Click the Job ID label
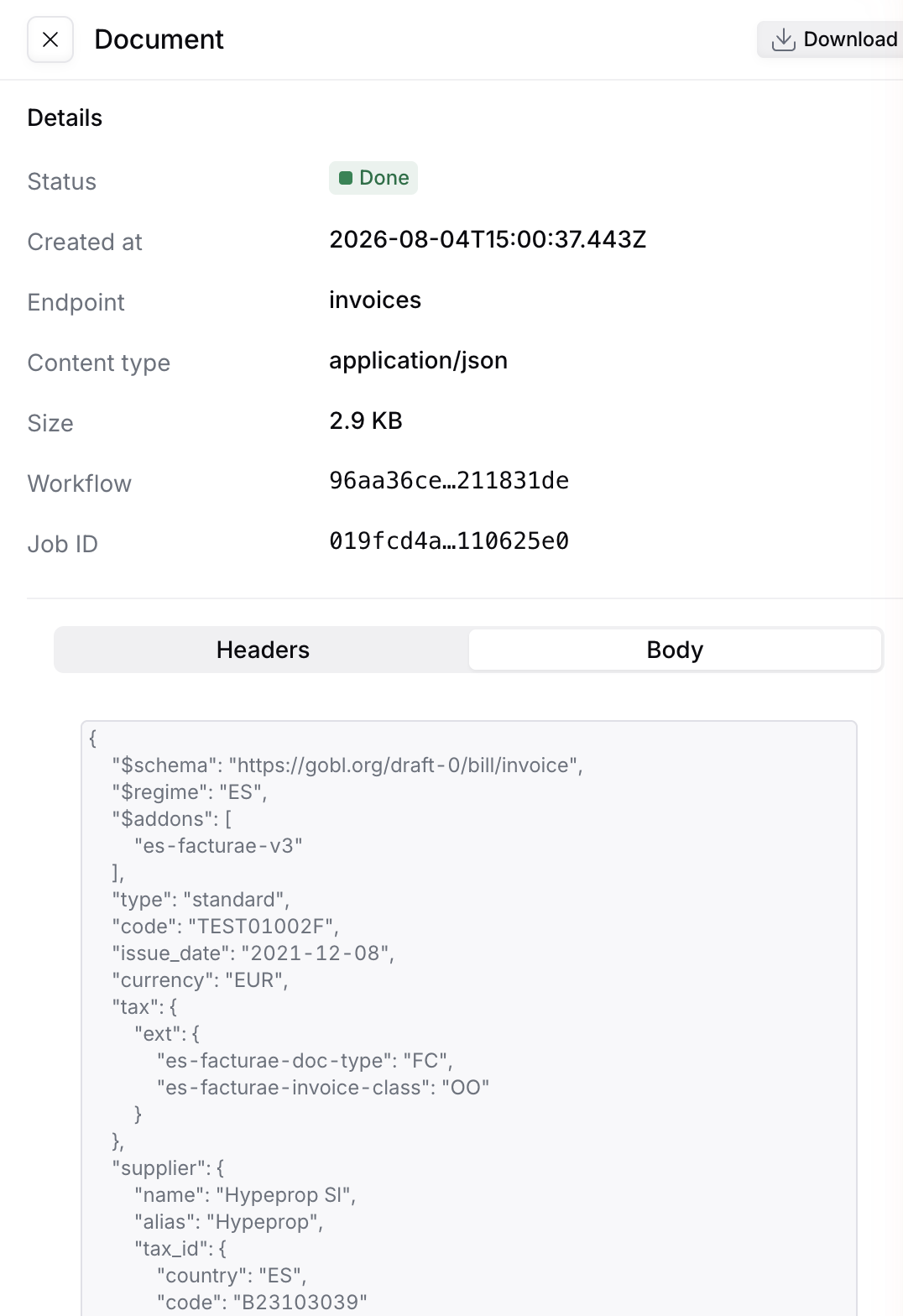 63,544
